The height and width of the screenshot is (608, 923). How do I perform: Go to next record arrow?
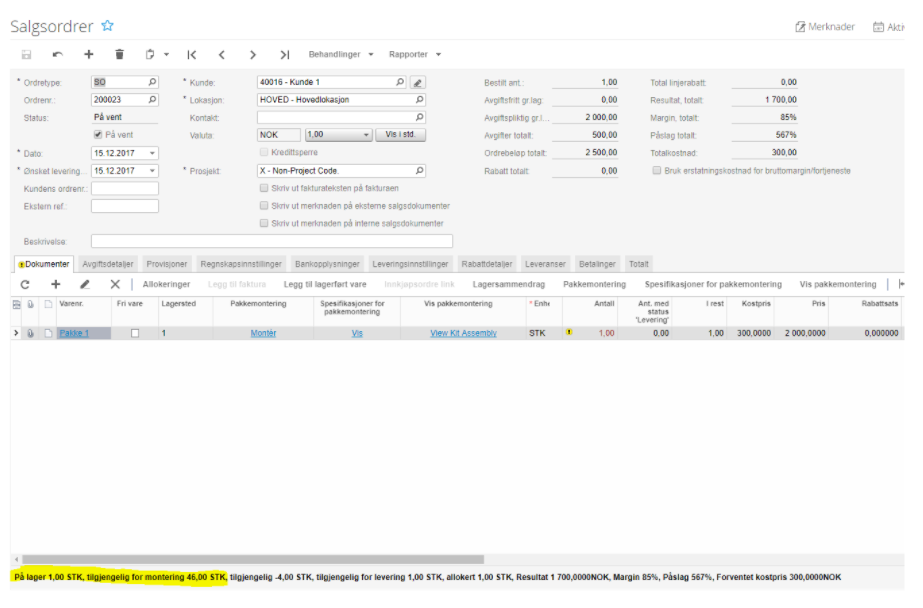pyautogui.click(x=253, y=55)
